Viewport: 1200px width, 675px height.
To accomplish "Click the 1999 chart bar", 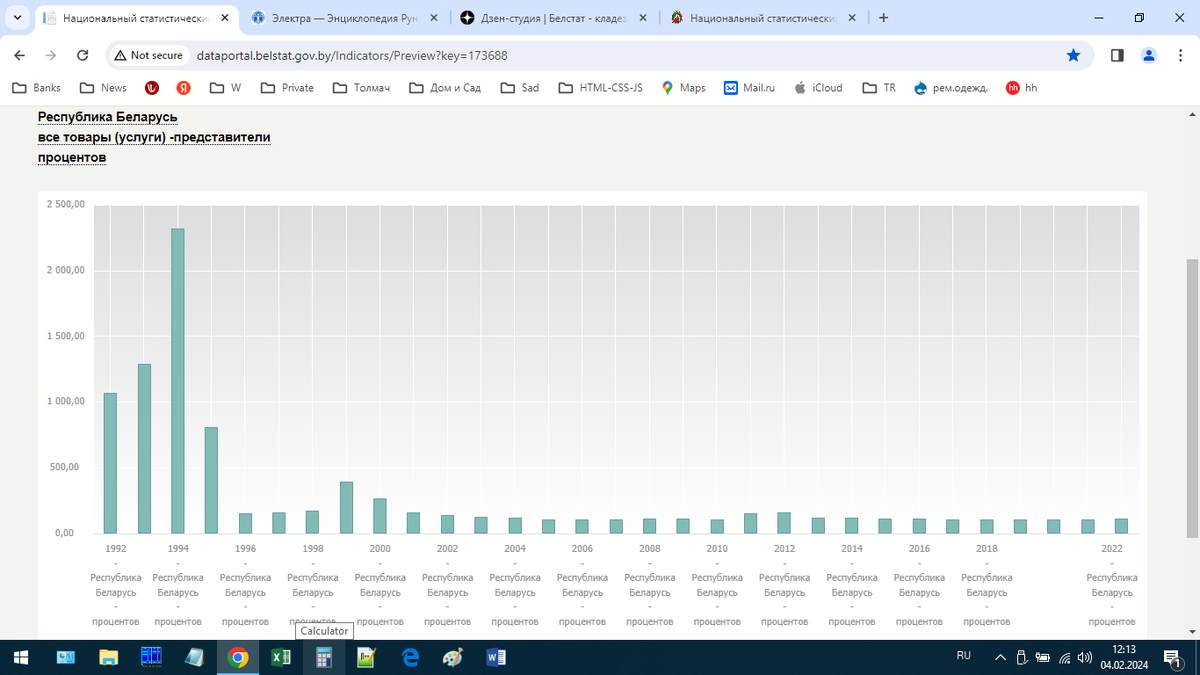I will (x=346, y=507).
